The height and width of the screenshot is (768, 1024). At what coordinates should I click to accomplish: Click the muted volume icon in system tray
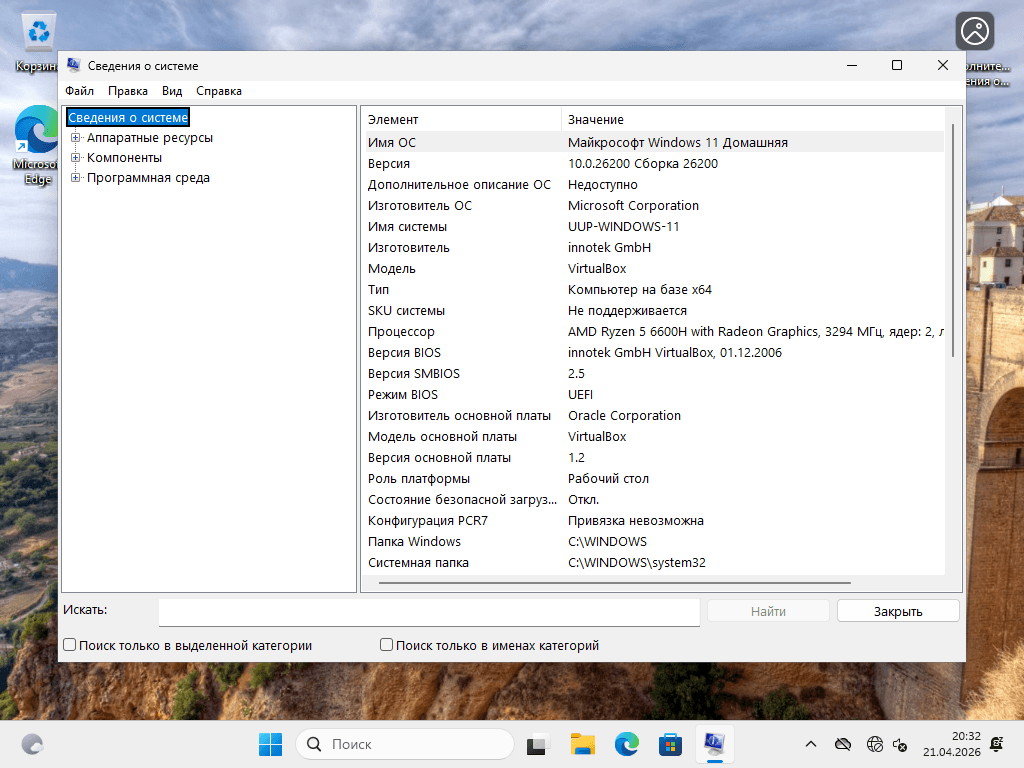[x=899, y=744]
